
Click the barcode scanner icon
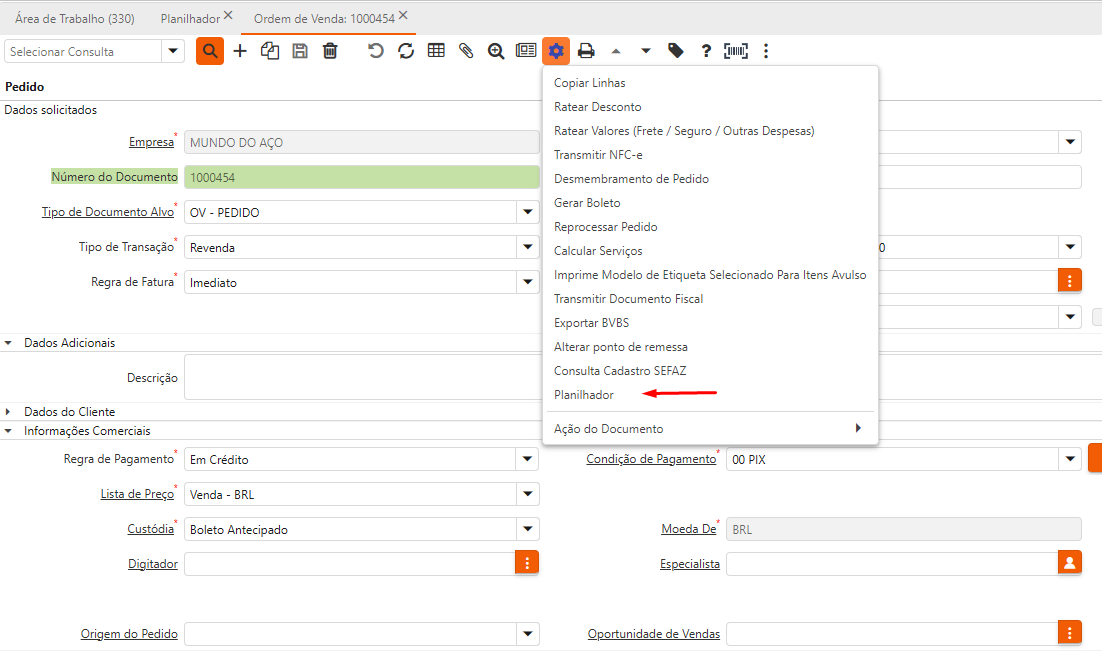(x=736, y=51)
